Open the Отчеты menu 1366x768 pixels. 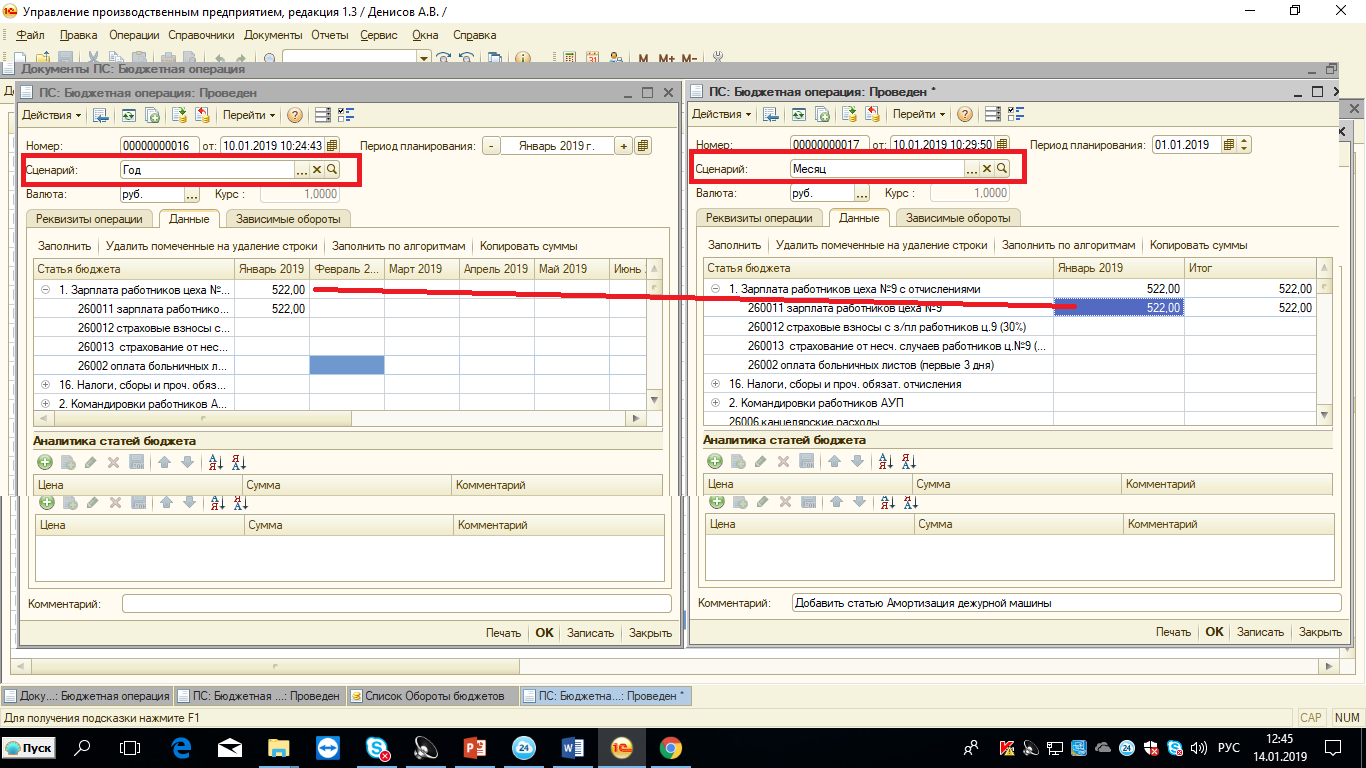click(x=329, y=35)
